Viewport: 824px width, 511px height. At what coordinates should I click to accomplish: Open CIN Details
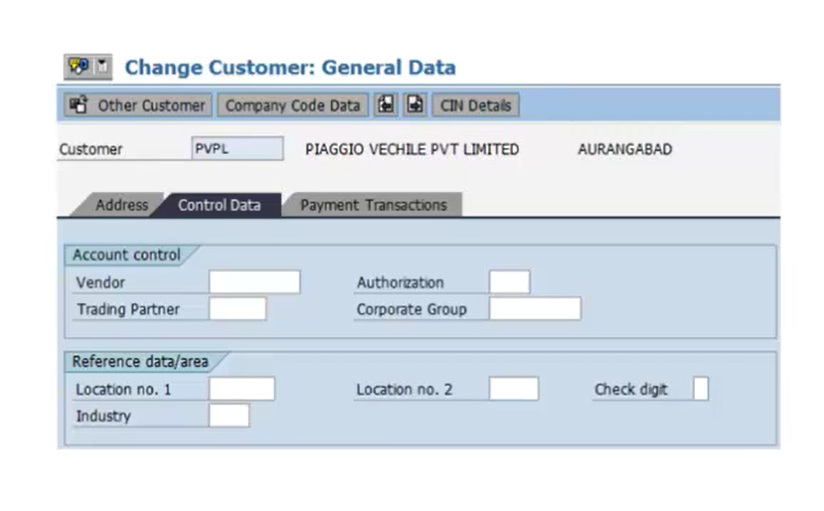[476, 105]
